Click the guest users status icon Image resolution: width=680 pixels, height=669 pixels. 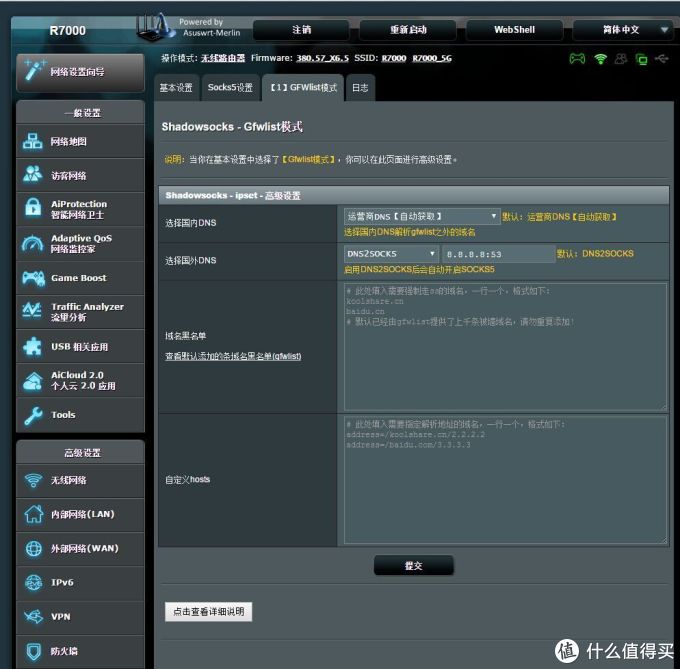[x=621, y=59]
